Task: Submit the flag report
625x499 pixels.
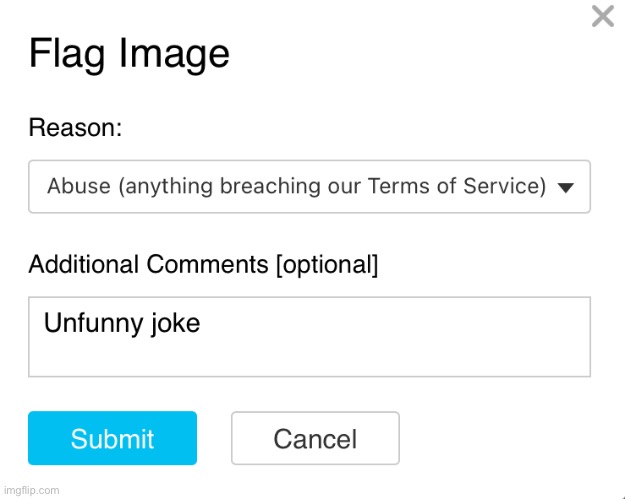Action: pyautogui.click(x=112, y=438)
